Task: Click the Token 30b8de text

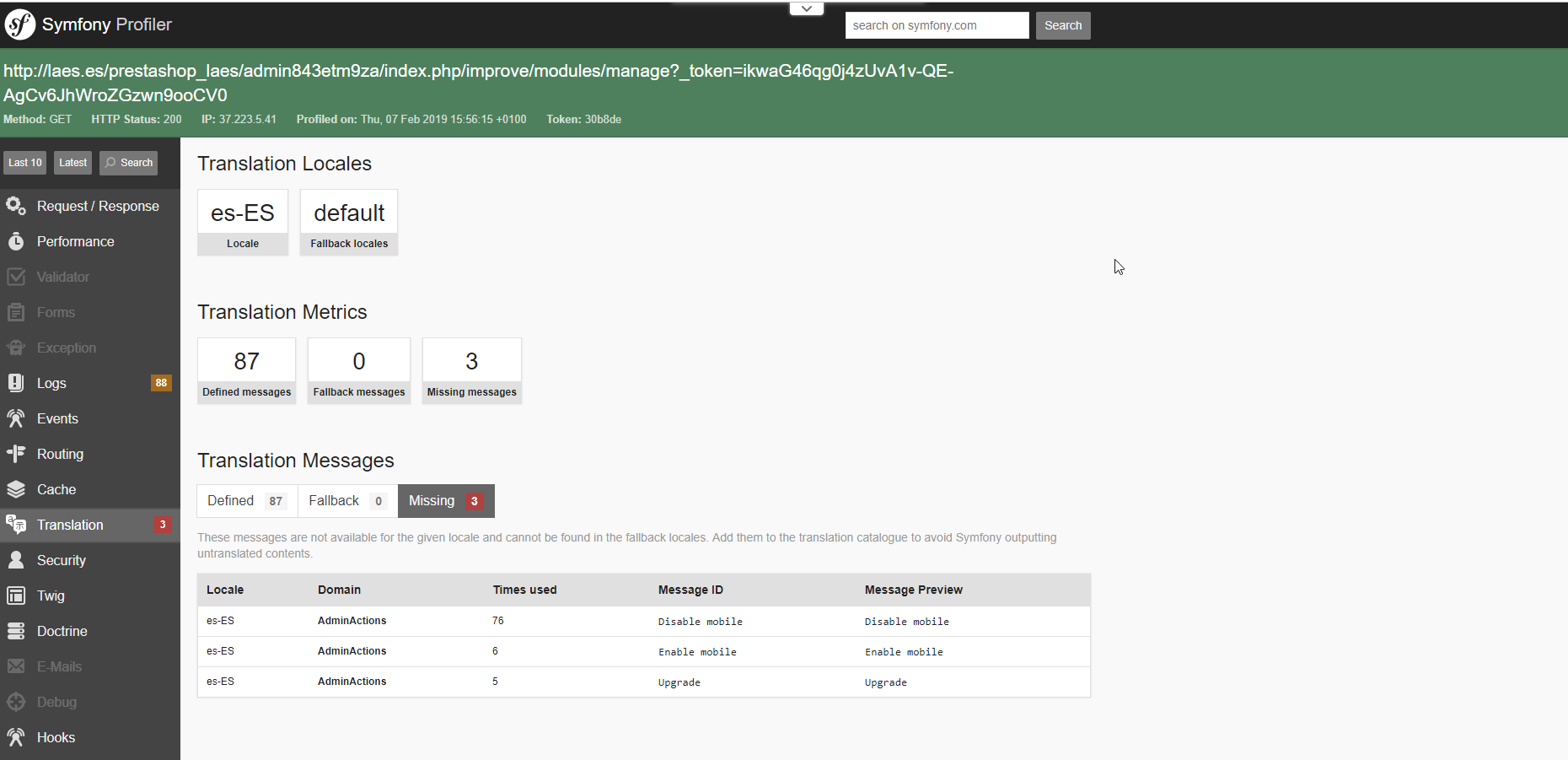Action: pyautogui.click(x=583, y=119)
